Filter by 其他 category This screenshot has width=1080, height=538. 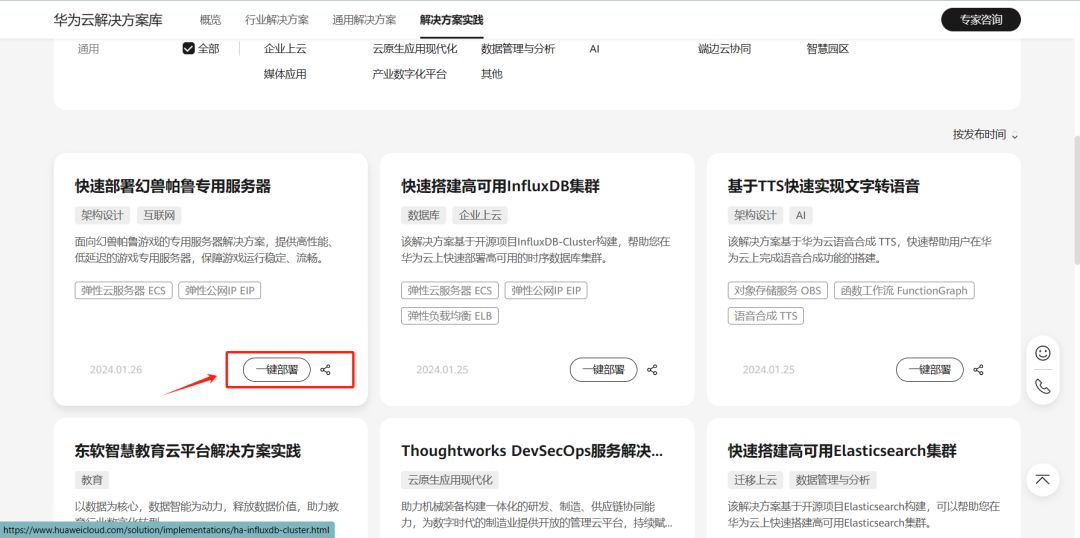coord(492,74)
